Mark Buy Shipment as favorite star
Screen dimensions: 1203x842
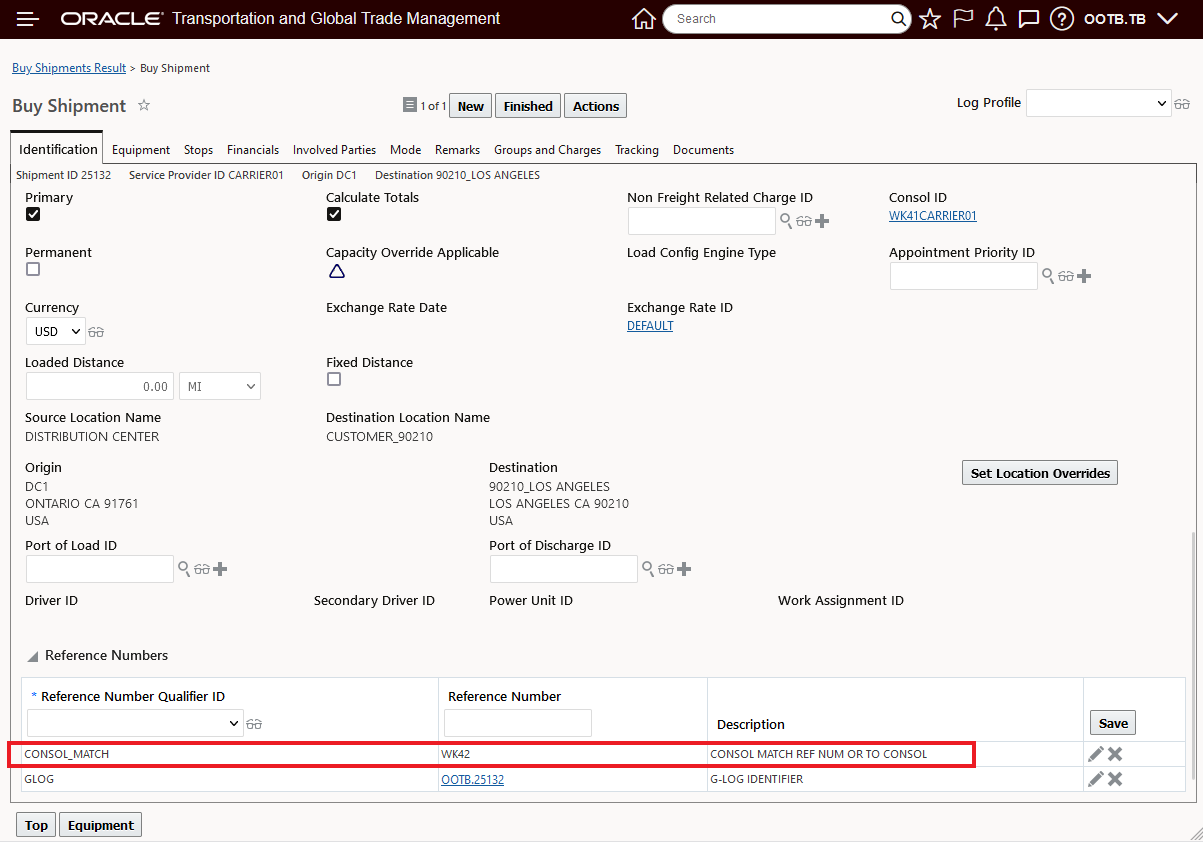(x=144, y=105)
